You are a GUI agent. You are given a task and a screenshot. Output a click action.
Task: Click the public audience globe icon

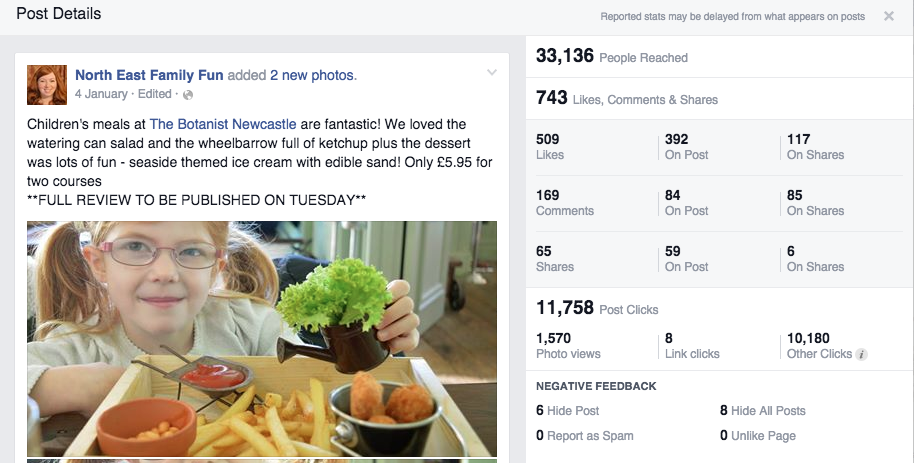[188, 95]
